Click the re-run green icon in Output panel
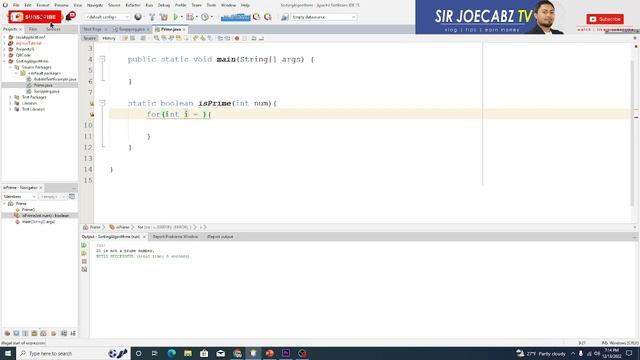This screenshot has width=640, height=360. (x=84, y=245)
